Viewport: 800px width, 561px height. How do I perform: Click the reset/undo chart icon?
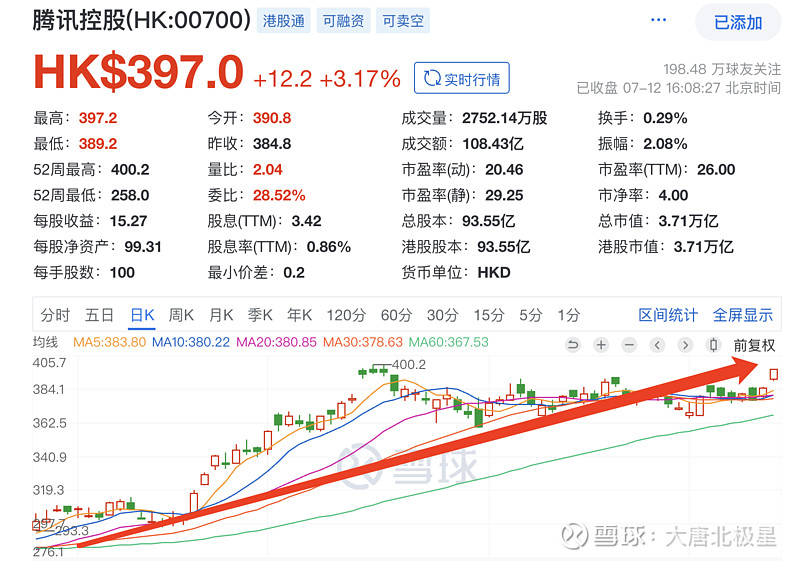pos(573,345)
